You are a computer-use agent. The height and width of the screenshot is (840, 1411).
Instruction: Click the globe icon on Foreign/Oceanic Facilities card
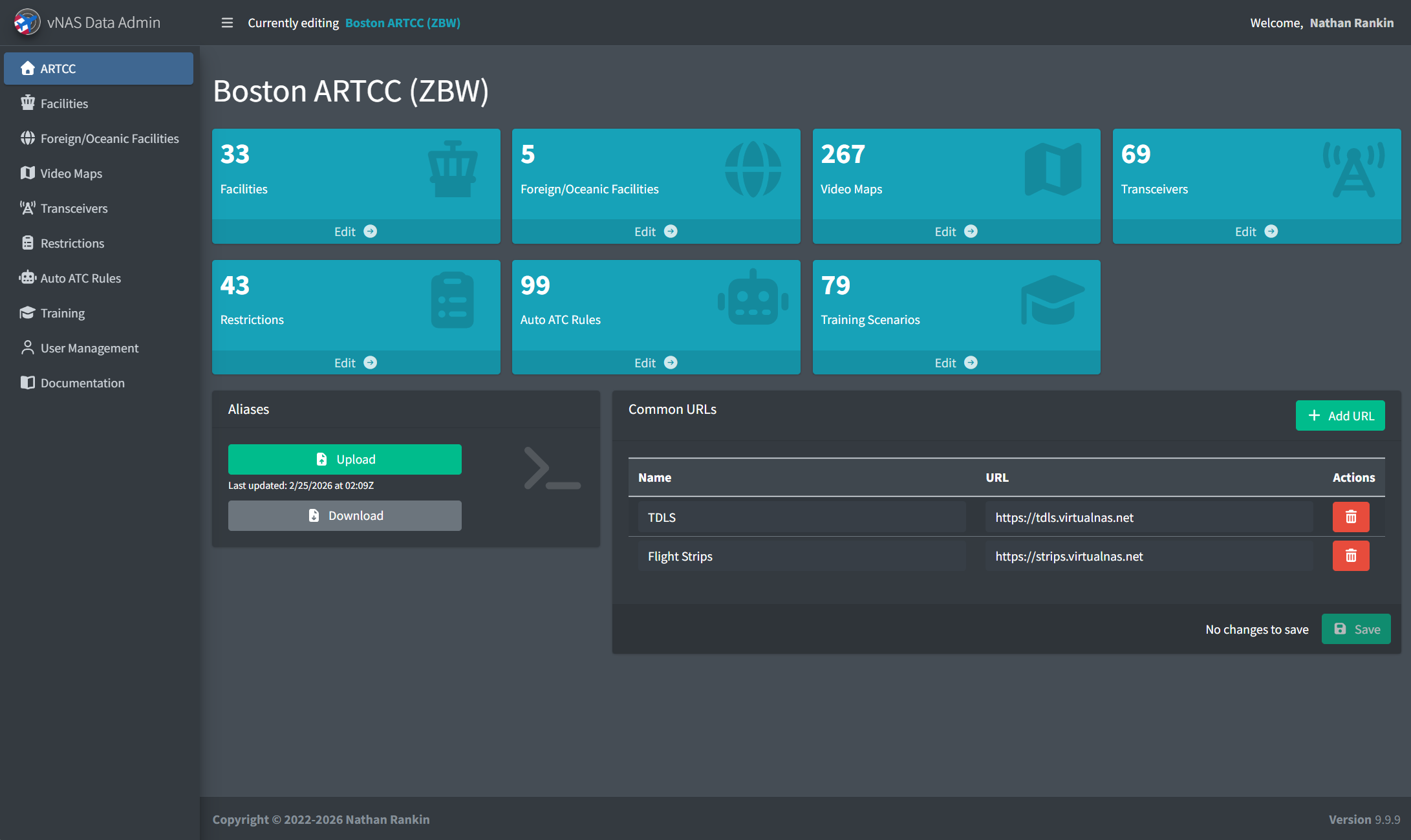[x=753, y=169]
